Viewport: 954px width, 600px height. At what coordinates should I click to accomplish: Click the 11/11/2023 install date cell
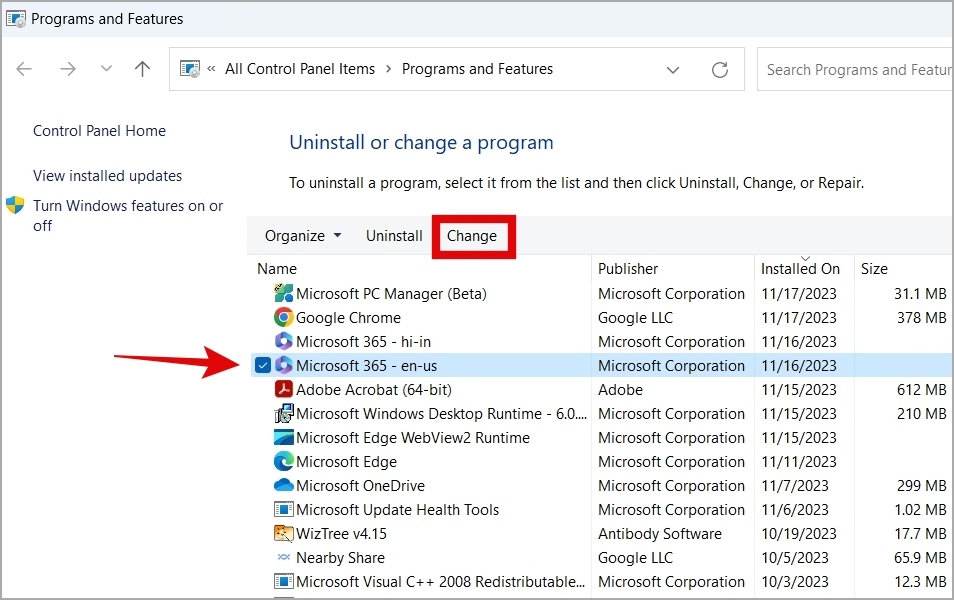coord(799,461)
